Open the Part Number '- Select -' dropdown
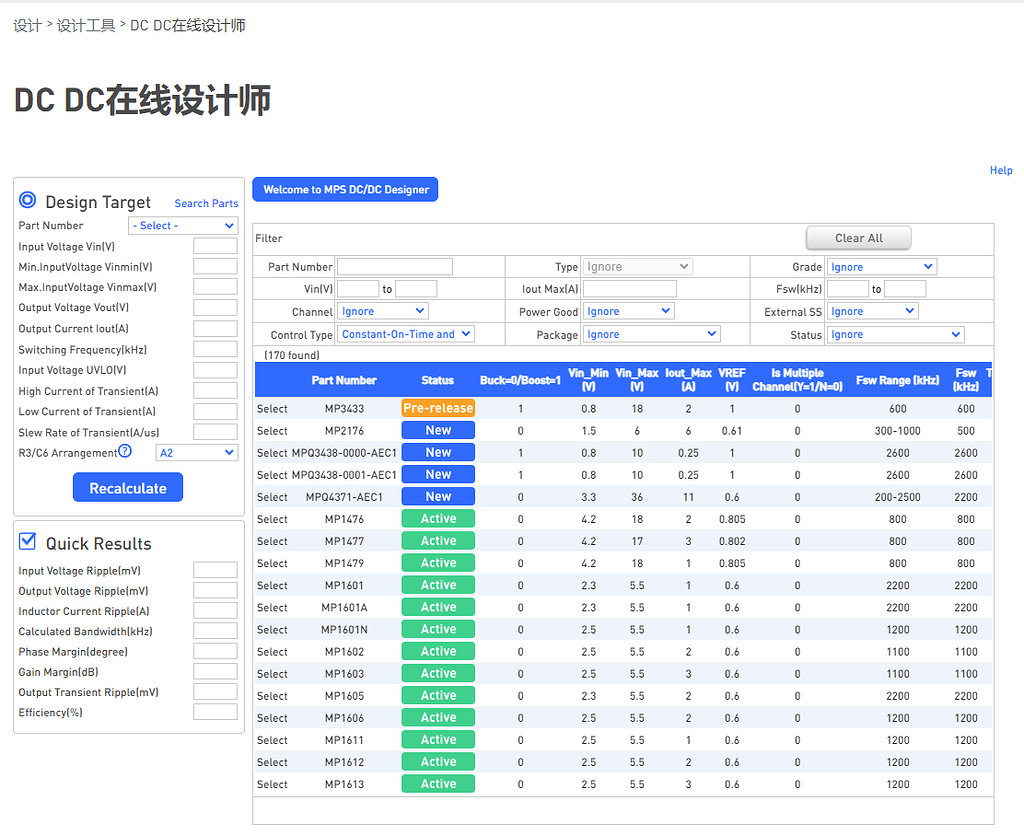 (183, 225)
